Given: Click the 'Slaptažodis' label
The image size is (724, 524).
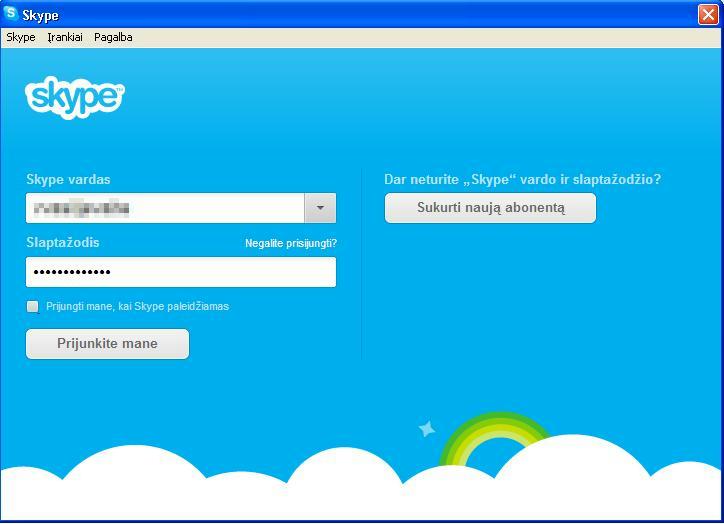Looking at the screenshot, I should pos(63,243).
